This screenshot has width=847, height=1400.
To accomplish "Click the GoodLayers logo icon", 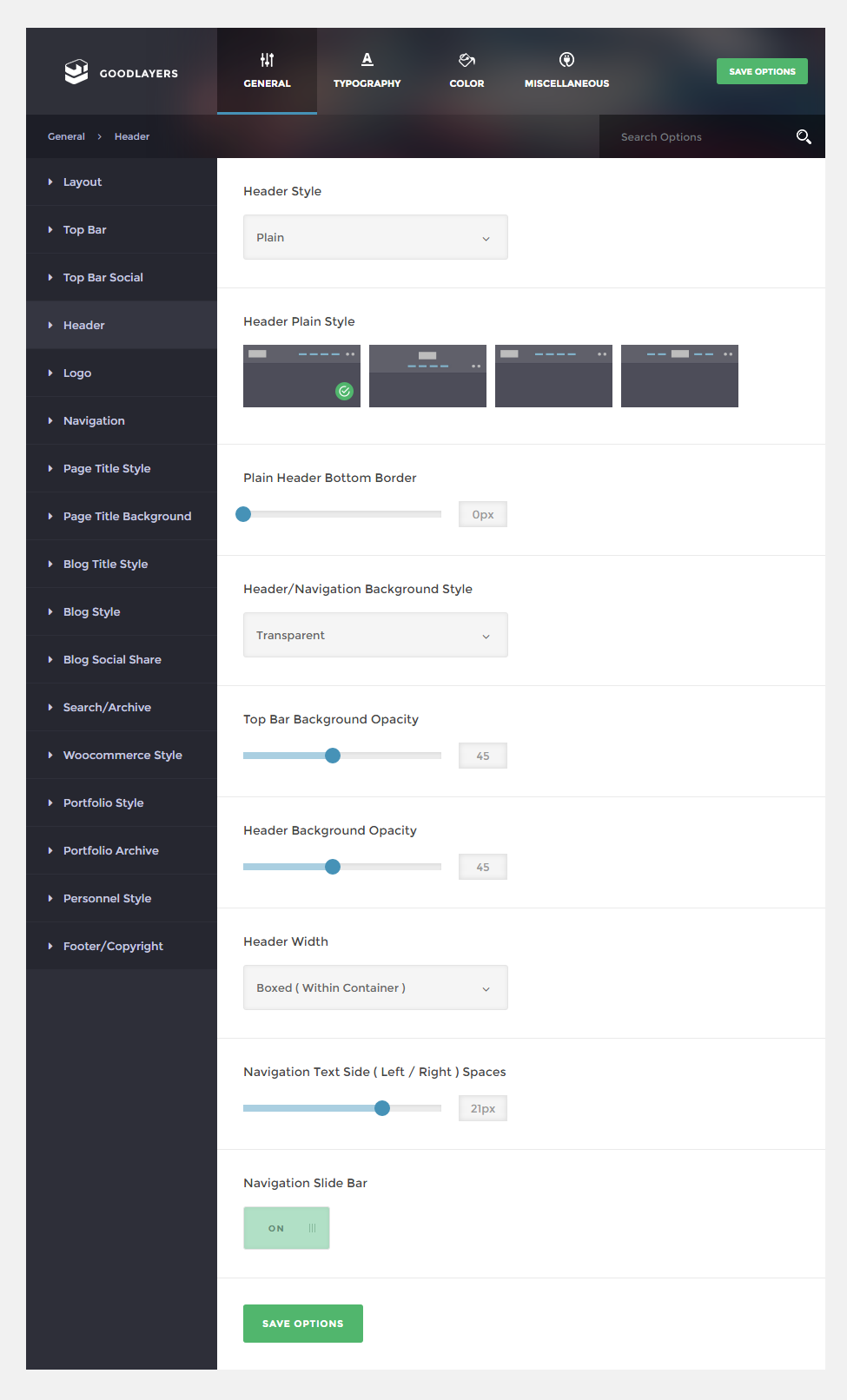I will 76,72.
